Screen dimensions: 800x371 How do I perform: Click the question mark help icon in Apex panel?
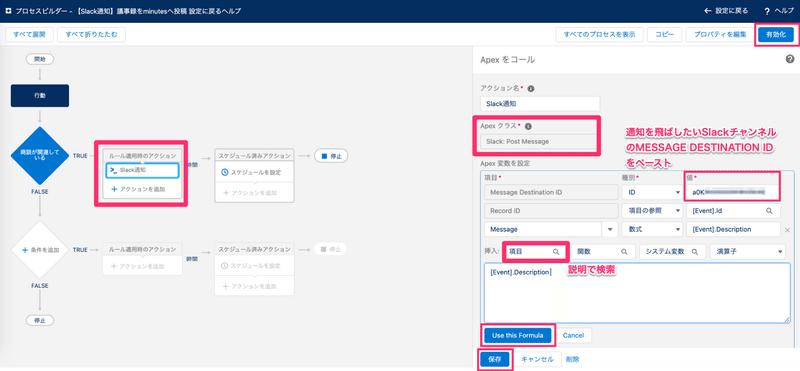(x=790, y=59)
